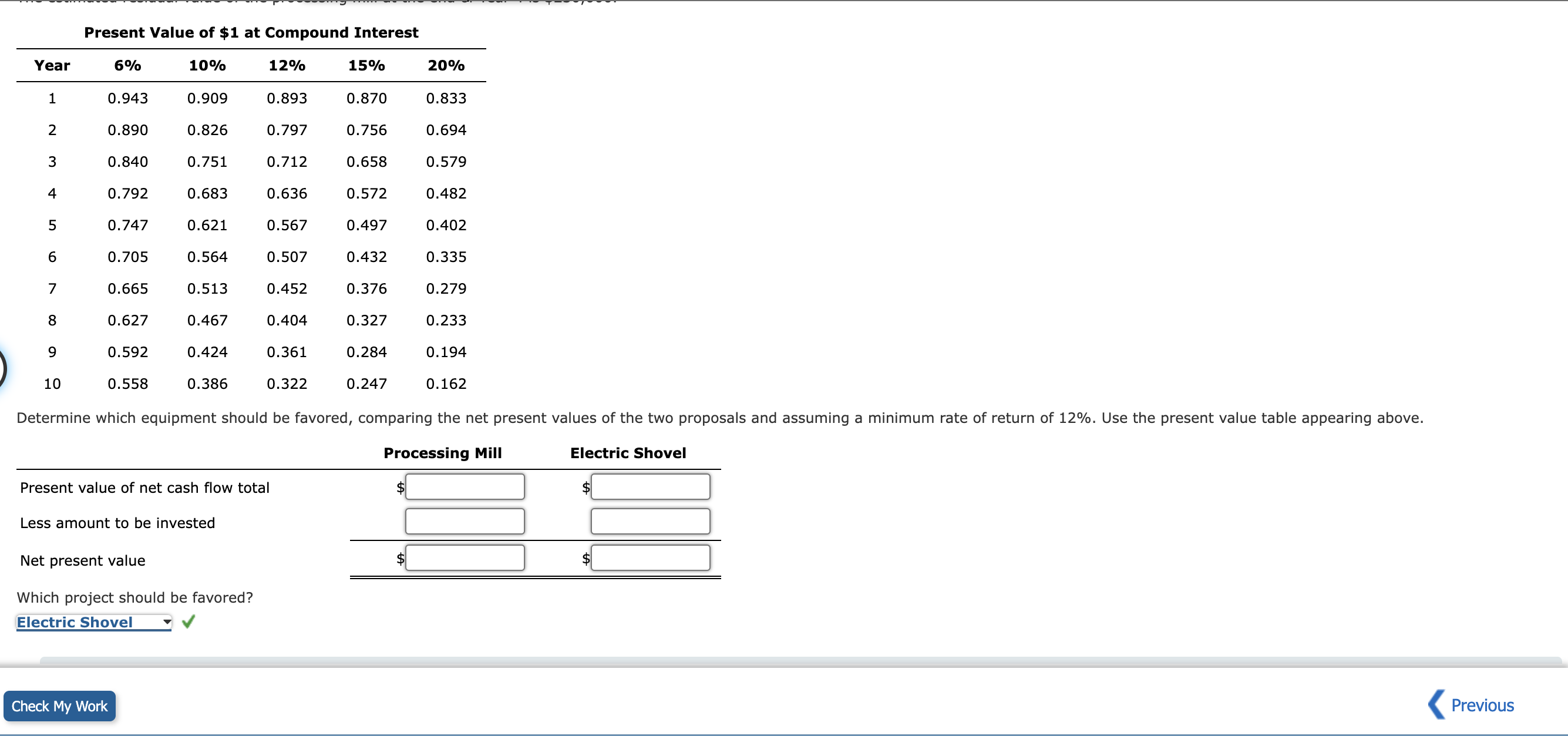The height and width of the screenshot is (736, 1568).
Task: Click Processing Mill net present value field
Action: pos(465,557)
